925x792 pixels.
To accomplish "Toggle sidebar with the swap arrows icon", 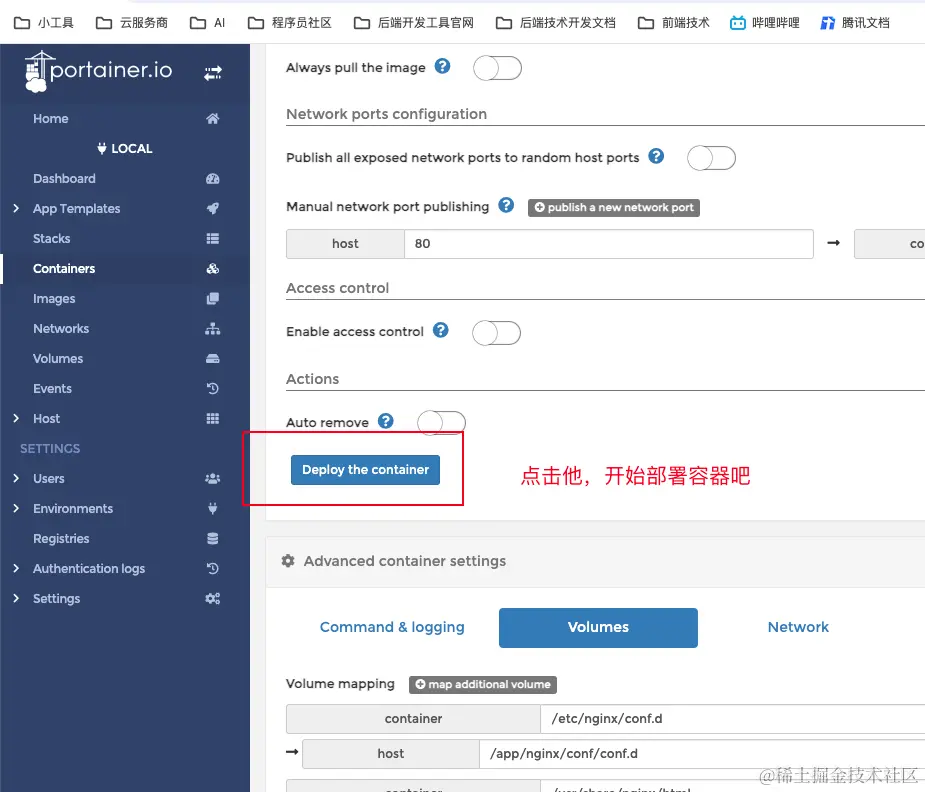I will point(213,73).
